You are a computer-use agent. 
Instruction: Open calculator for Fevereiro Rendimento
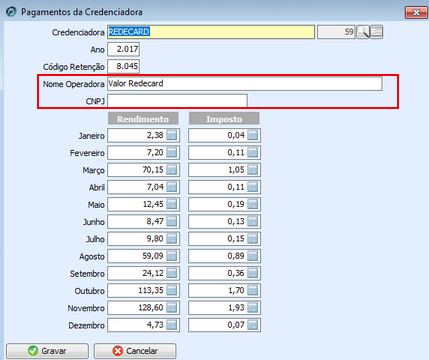pos(171,153)
